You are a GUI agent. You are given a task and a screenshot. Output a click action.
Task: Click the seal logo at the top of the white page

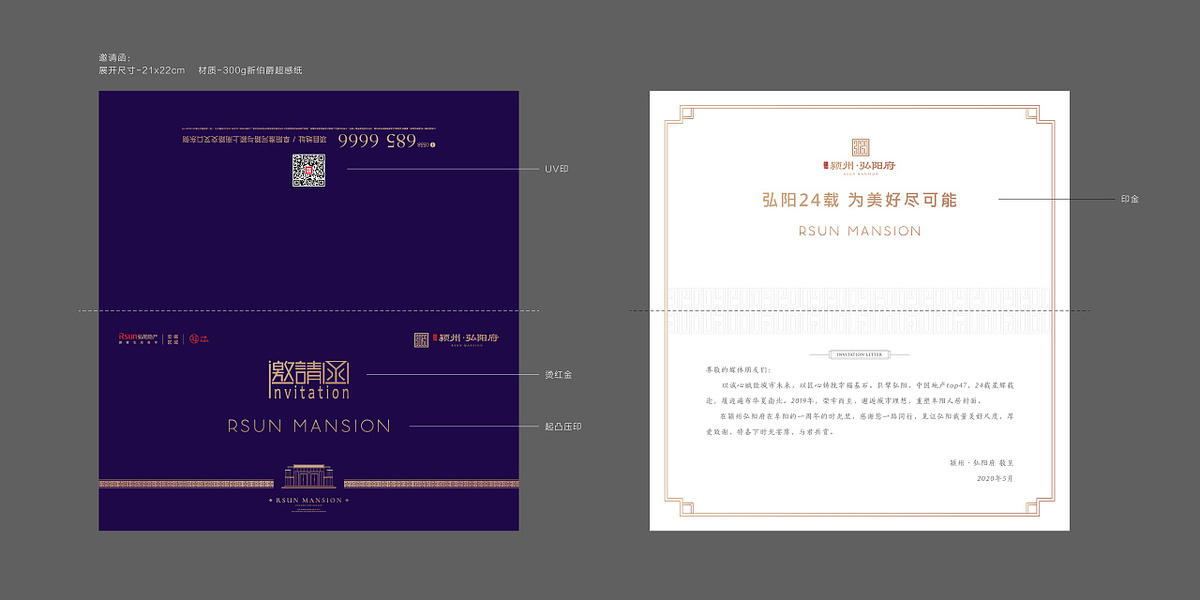click(x=859, y=147)
